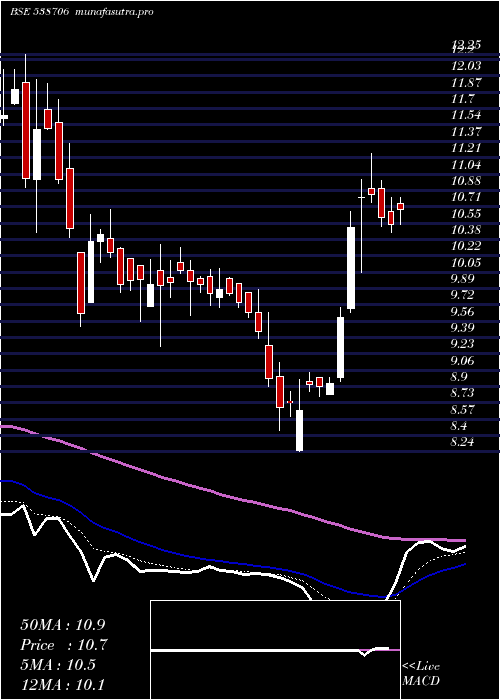Click the 12MA : 10.1 readout
This screenshot has width=500, height=700.
tap(64, 685)
